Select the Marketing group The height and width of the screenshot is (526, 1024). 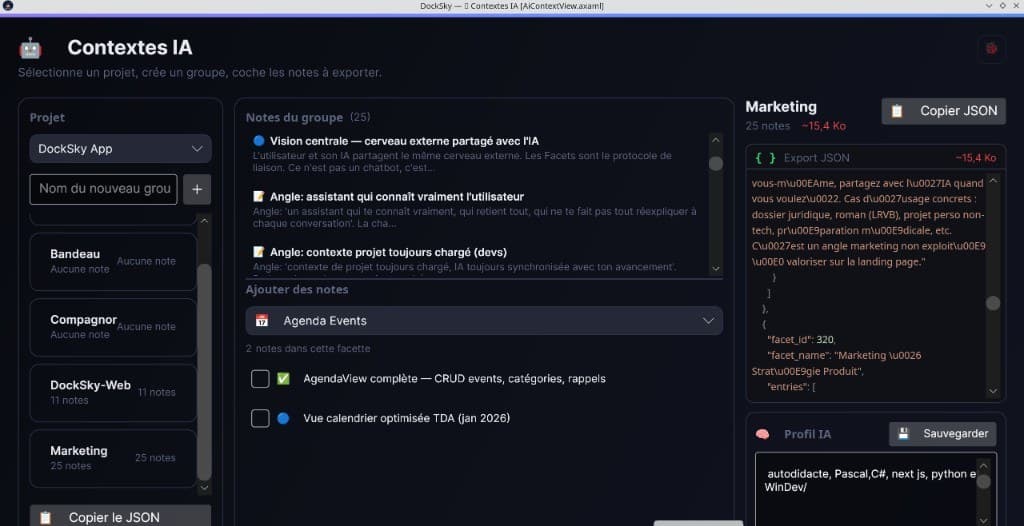tap(113, 457)
